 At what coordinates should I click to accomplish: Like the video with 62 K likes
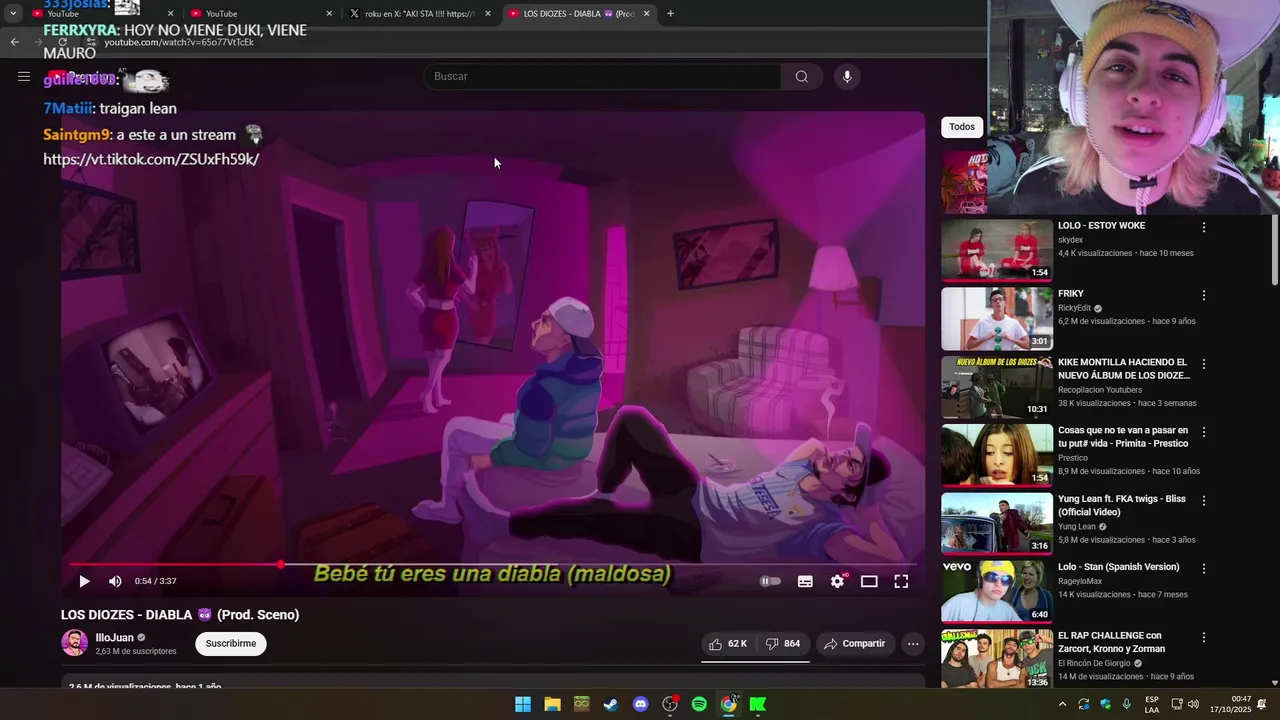(x=728, y=644)
